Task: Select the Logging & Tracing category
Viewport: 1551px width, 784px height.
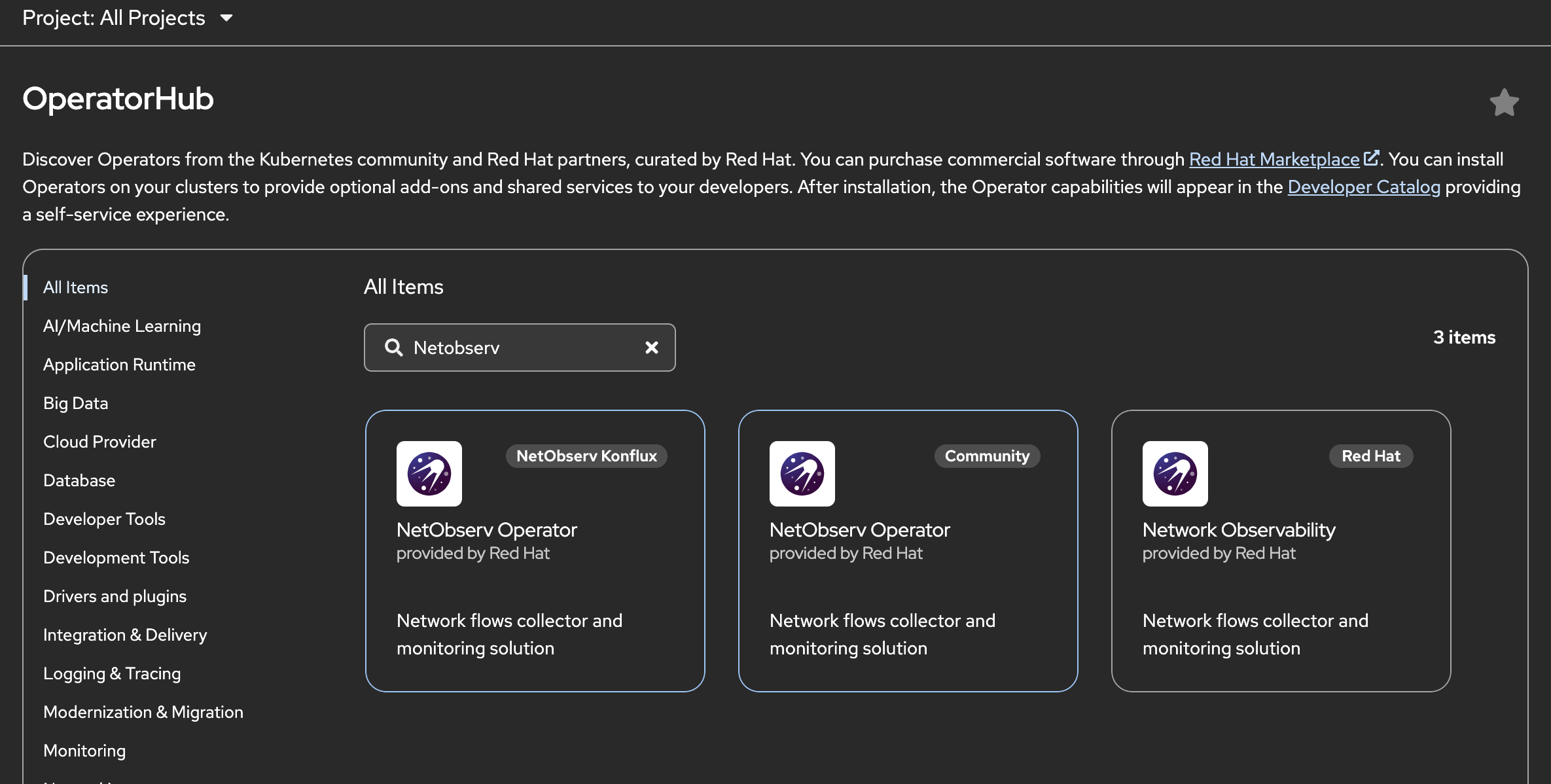Action: click(x=112, y=673)
